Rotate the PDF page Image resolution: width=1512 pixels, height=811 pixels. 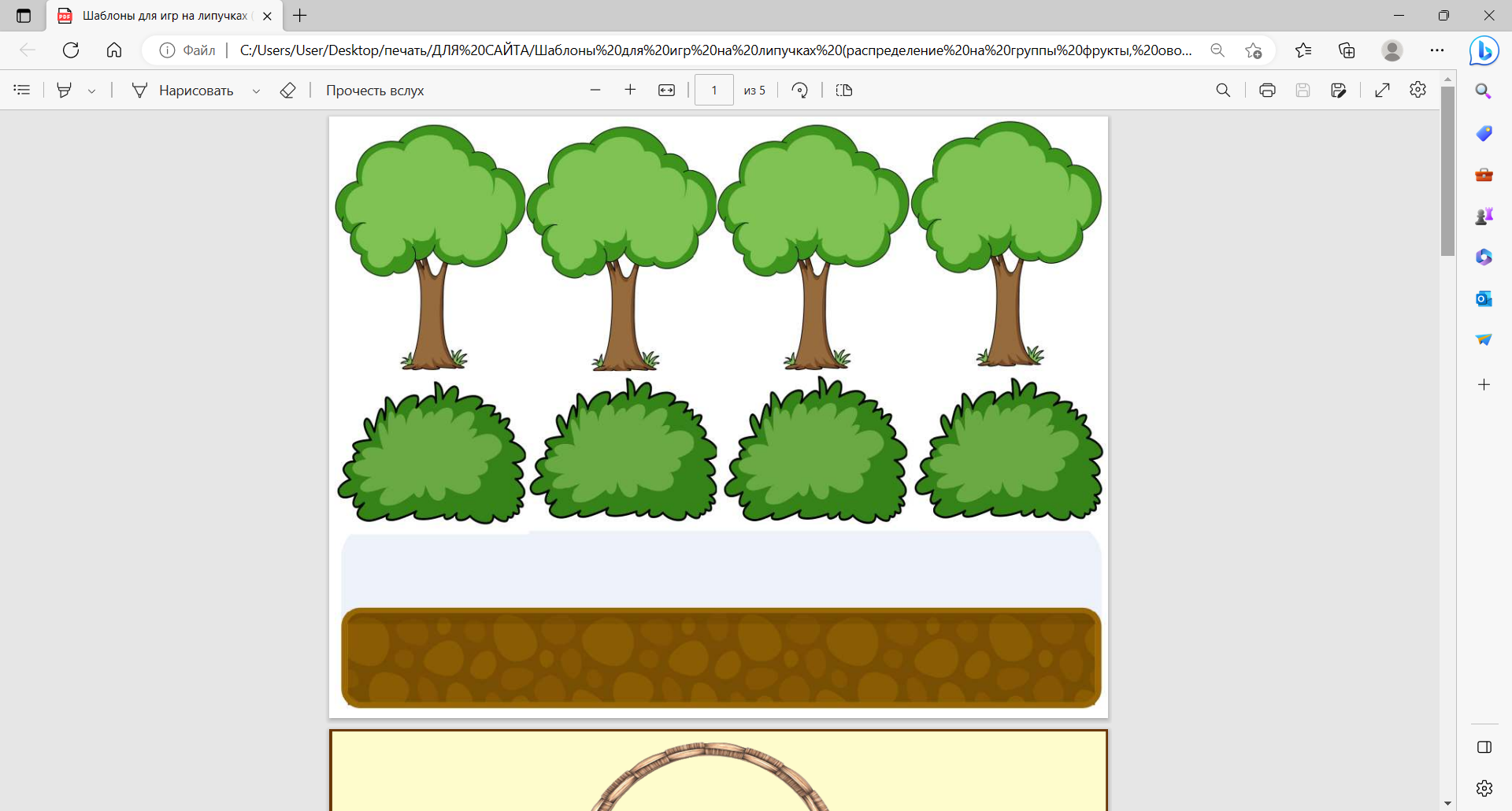tap(800, 91)
